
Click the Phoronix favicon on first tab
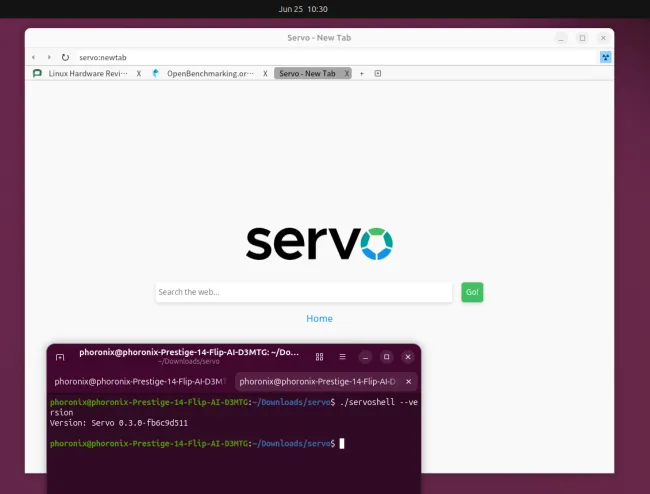pyautogui.click(x=37, y=73)
